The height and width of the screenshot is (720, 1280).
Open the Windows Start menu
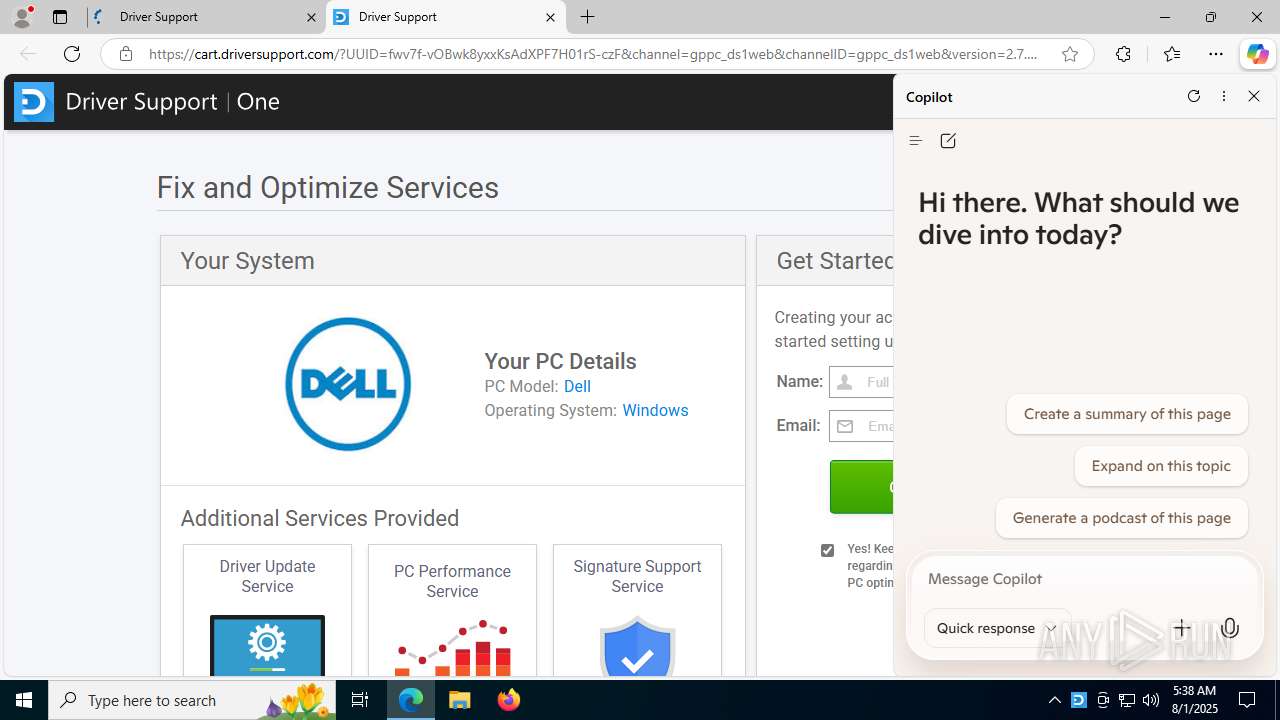click(x=24, y=700)
